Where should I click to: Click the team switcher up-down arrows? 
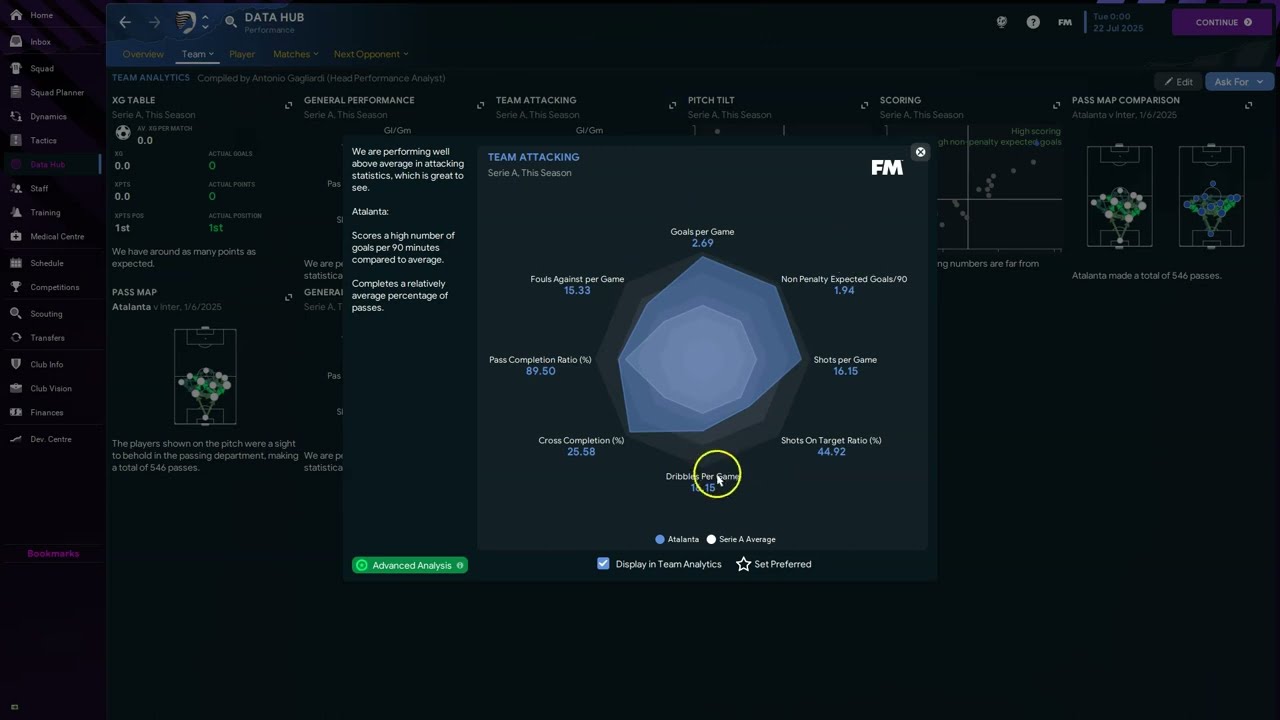[205, 22]
